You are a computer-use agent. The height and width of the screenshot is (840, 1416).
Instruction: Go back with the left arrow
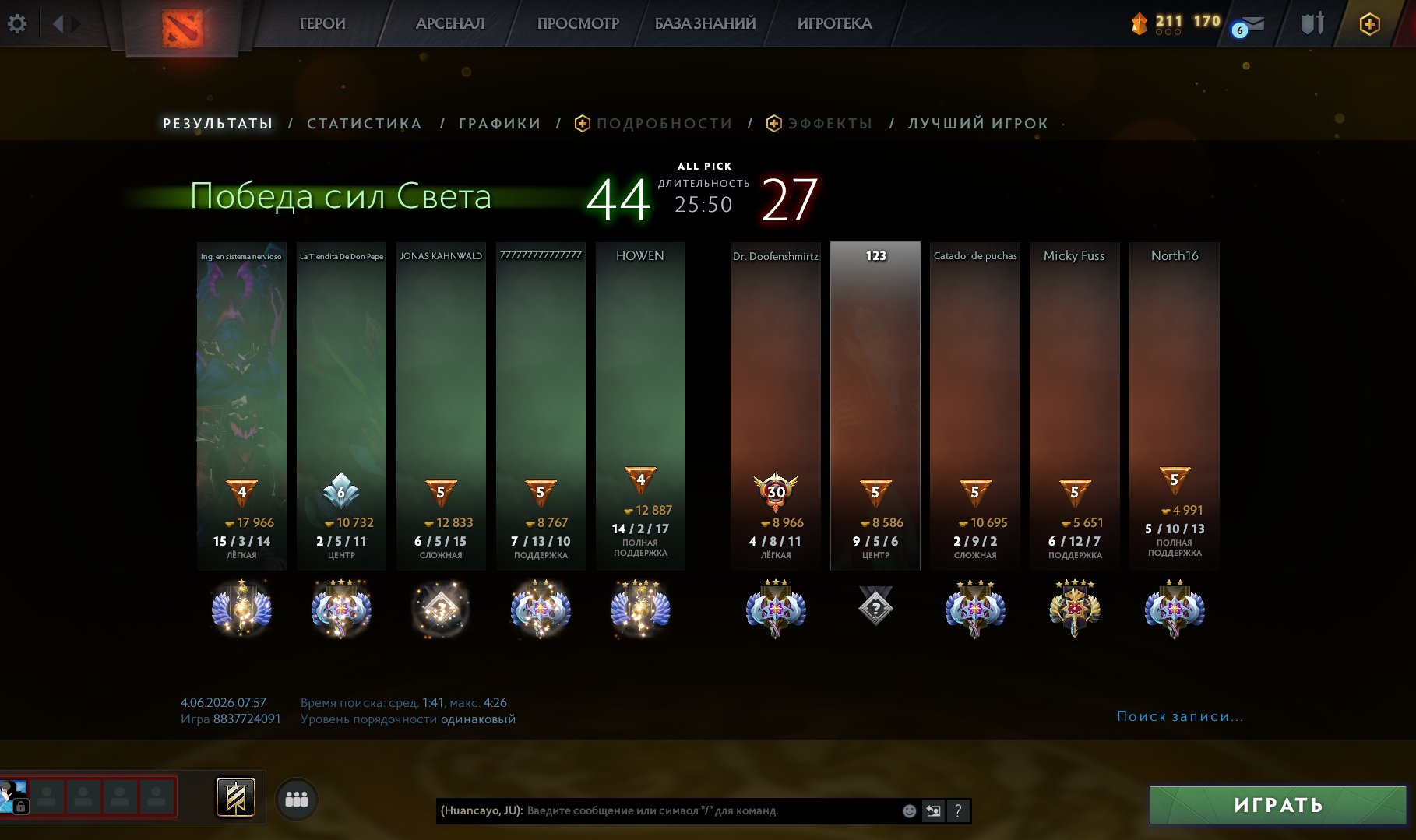pos(58,23)
